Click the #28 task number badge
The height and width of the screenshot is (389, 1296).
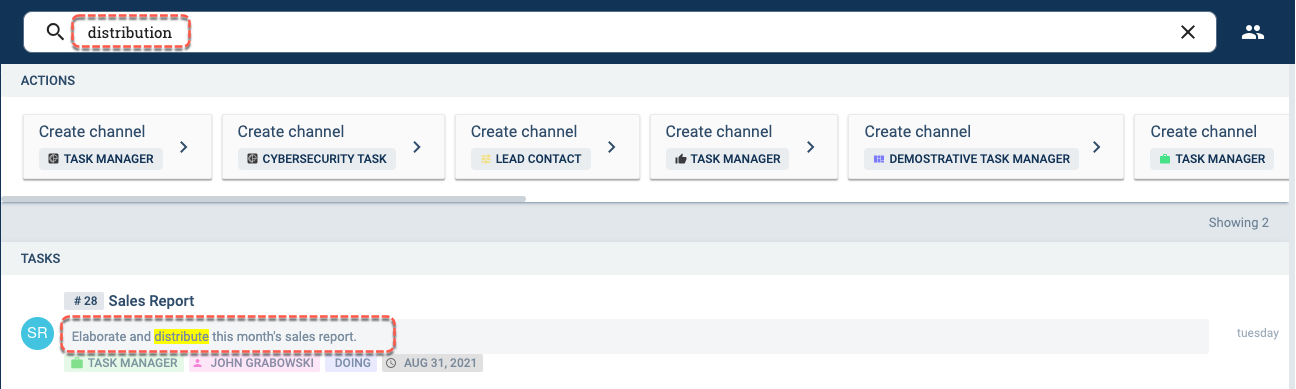tap(84, 301)
